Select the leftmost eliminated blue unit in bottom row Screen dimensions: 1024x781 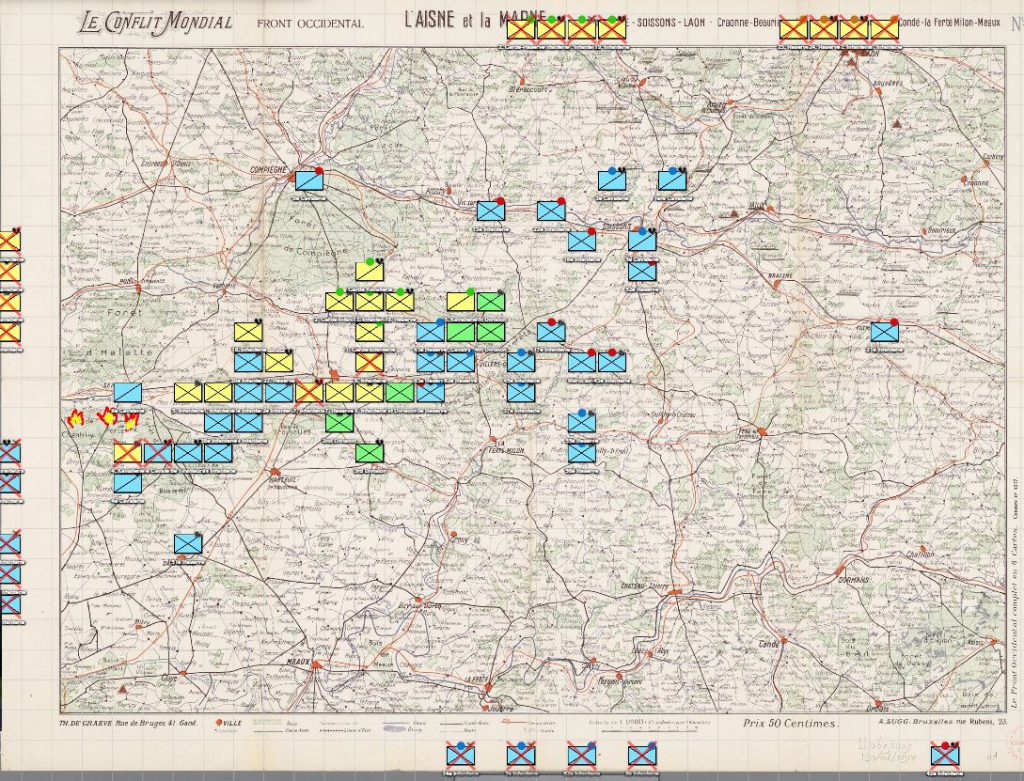tap(460, 754)
